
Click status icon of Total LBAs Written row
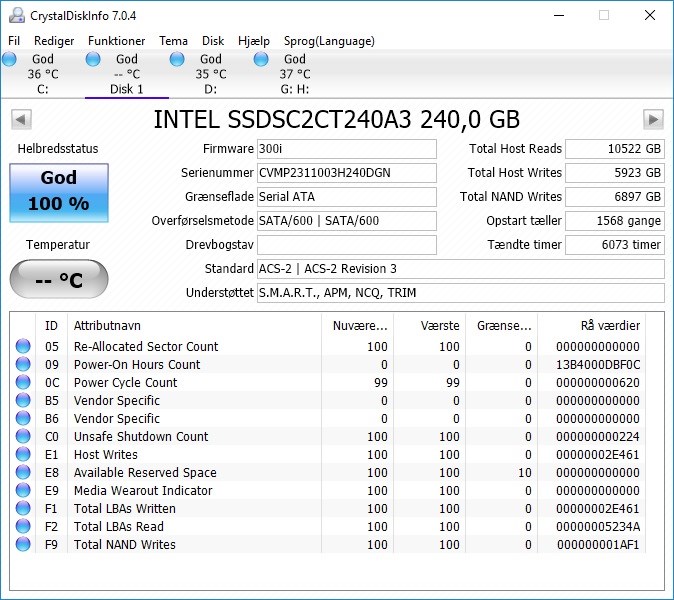point(23,508)
